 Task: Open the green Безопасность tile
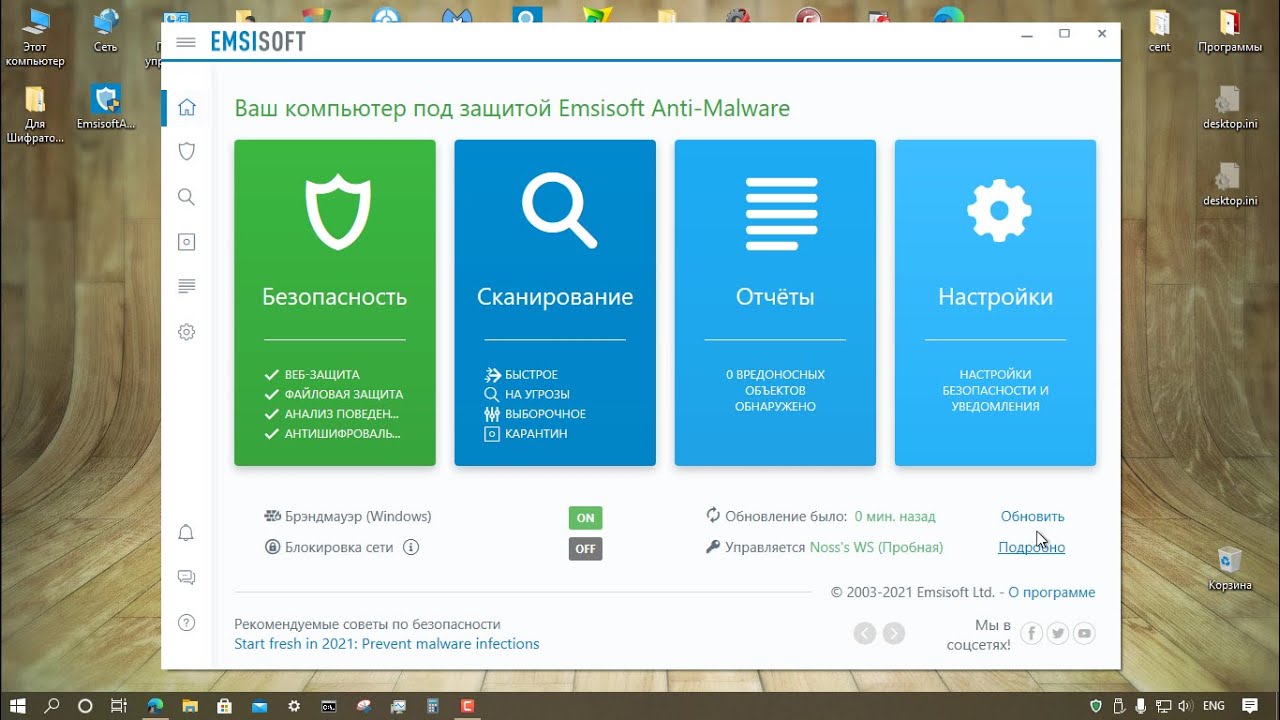click(x=335, y=303)
